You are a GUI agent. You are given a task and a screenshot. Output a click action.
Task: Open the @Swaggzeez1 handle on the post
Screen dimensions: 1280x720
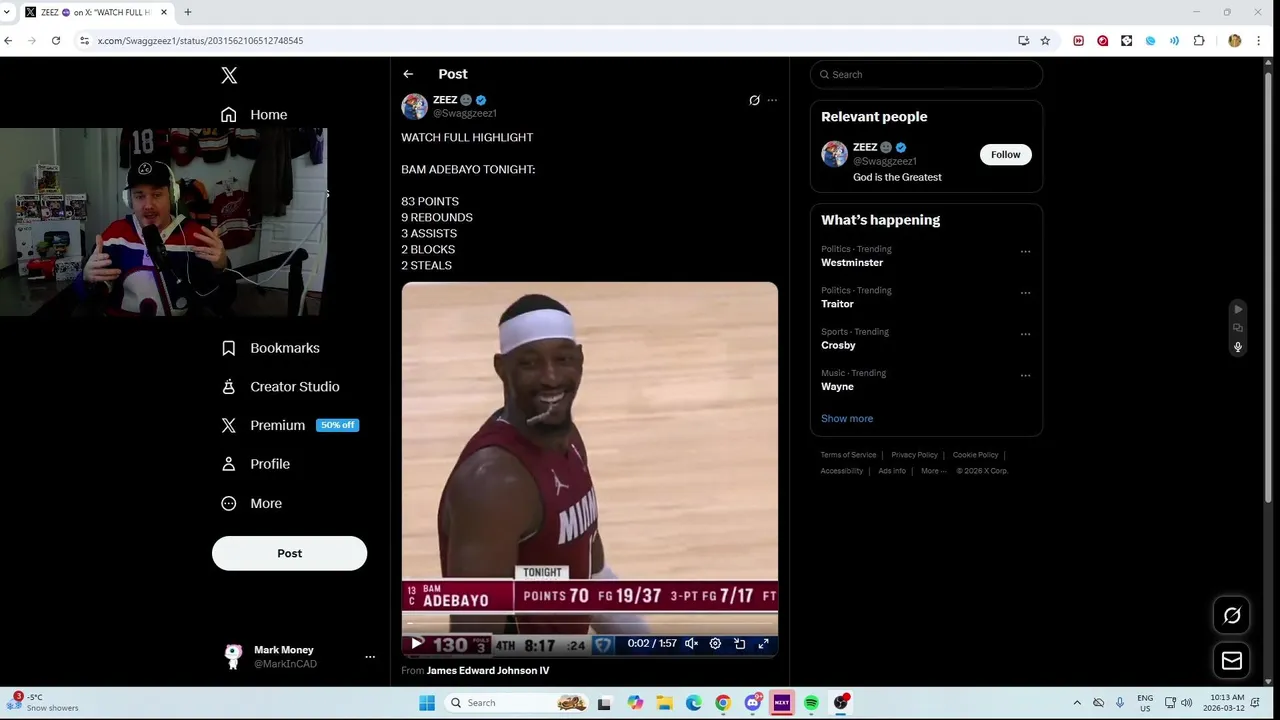click(464, 114)
